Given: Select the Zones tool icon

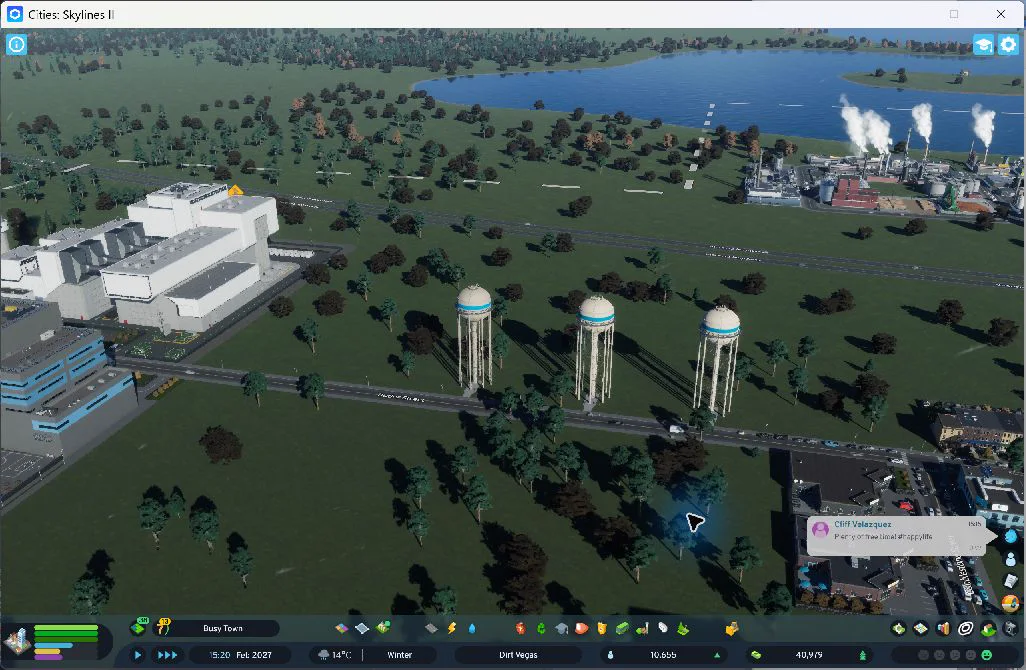Looking at the screenshot, I should tap(342, 628).
